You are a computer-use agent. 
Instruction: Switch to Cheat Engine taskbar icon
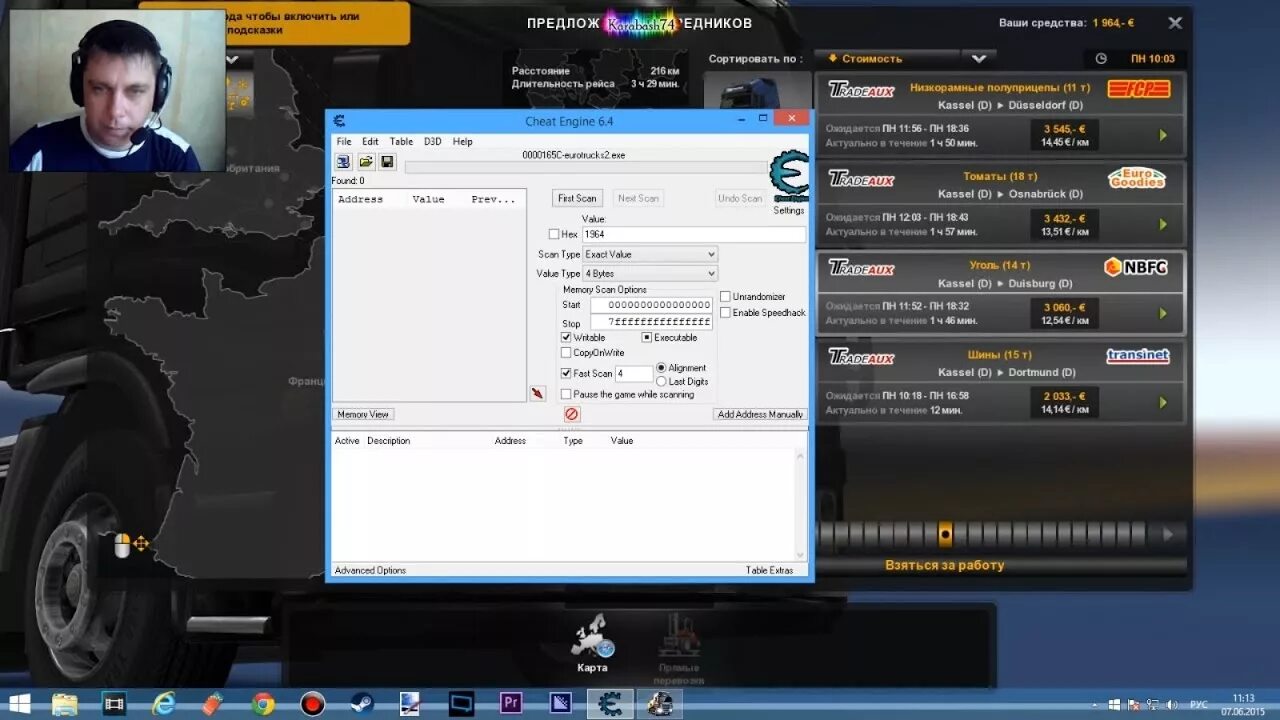[610, 704]
